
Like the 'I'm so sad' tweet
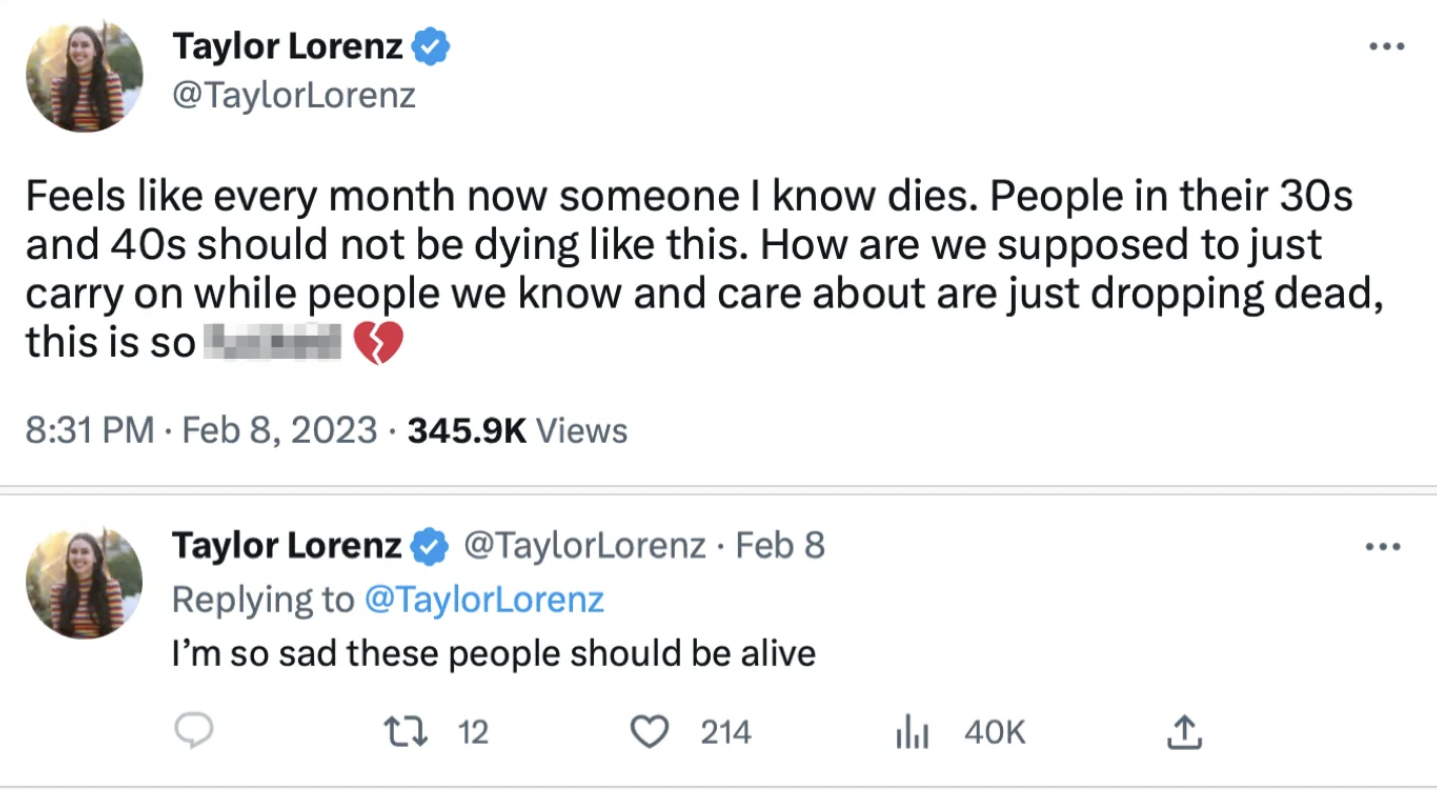click(x=649, y=733)
